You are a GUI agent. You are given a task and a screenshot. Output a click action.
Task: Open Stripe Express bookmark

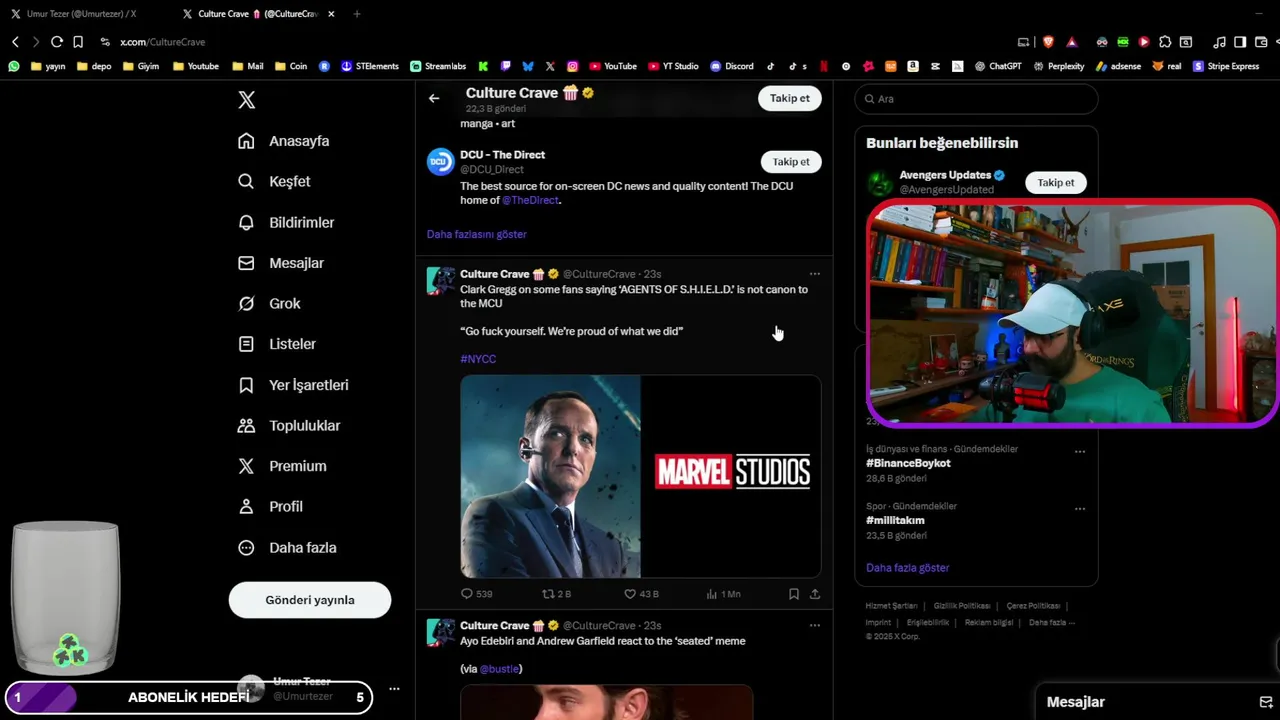[1226, 66]
